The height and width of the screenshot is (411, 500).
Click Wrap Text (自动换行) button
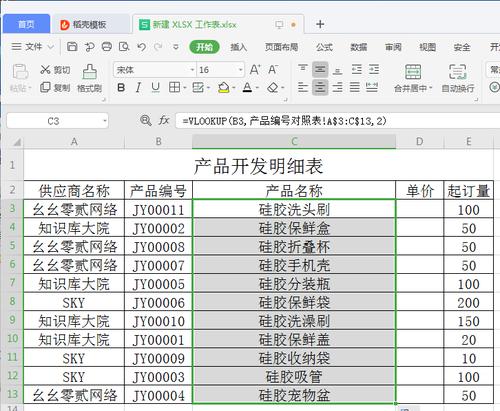[x=458, y=79]
